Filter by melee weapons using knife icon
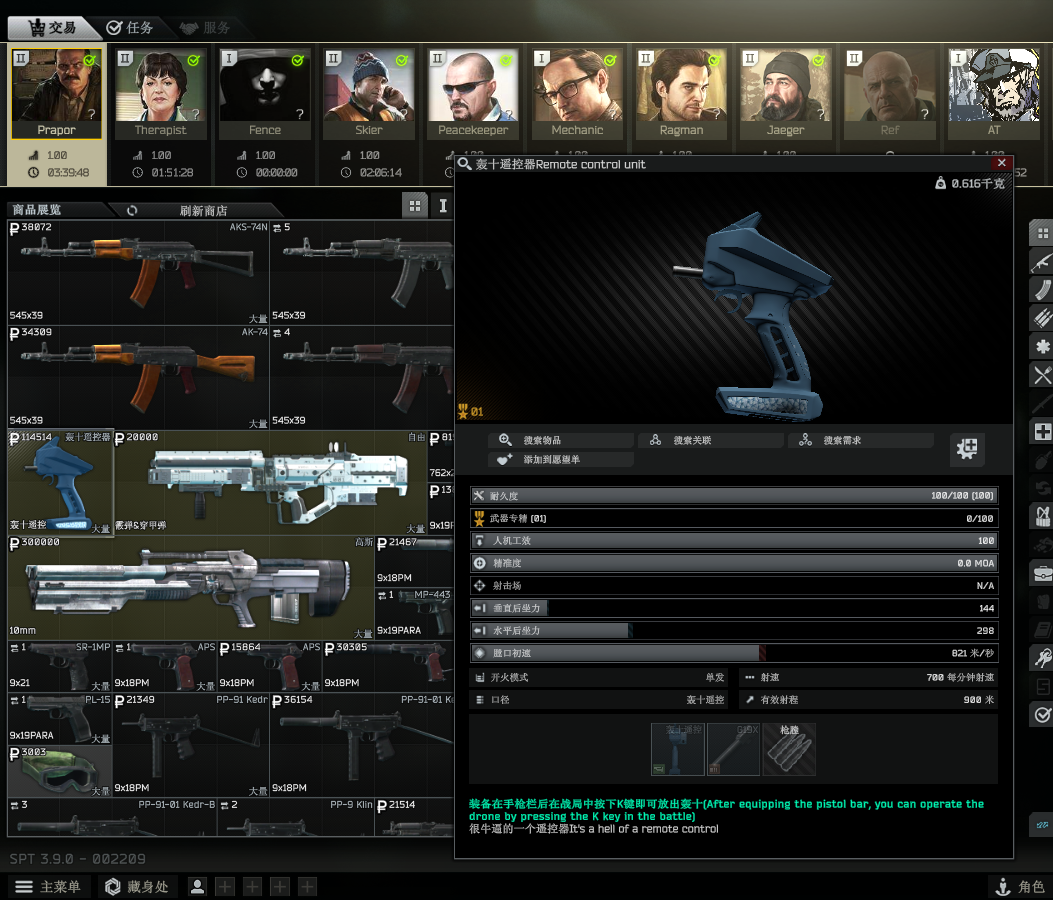The width and height of the screenshot is (1053, 900). (x=1042, y=403)
